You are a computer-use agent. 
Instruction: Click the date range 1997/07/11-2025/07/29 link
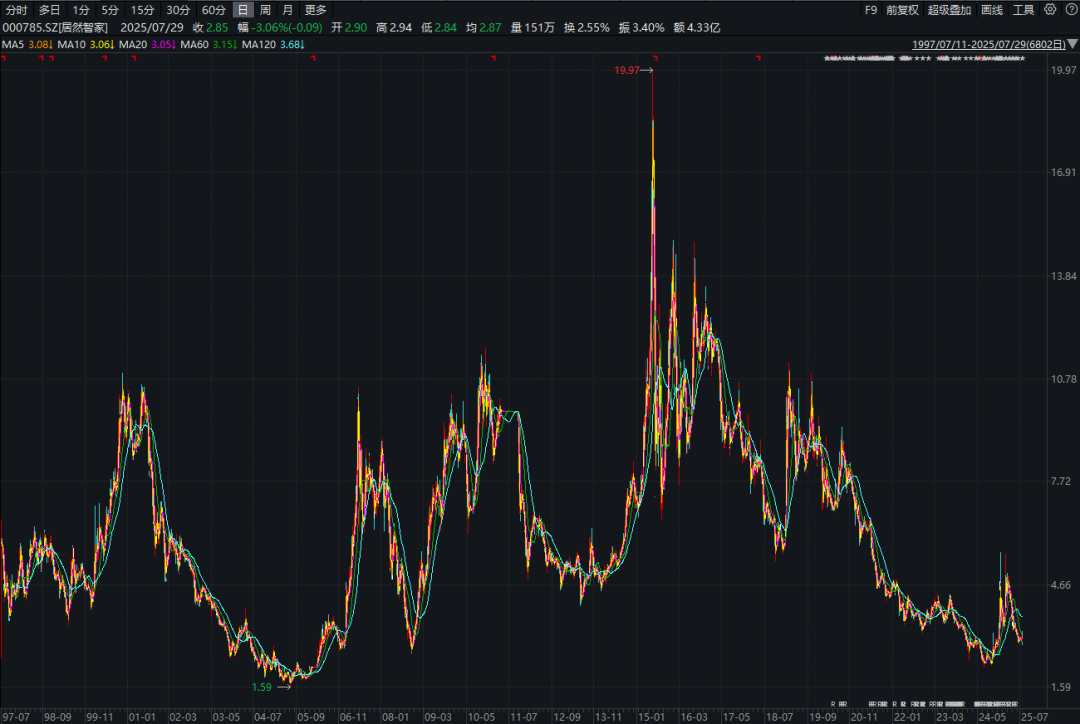[x=989, y=44]
